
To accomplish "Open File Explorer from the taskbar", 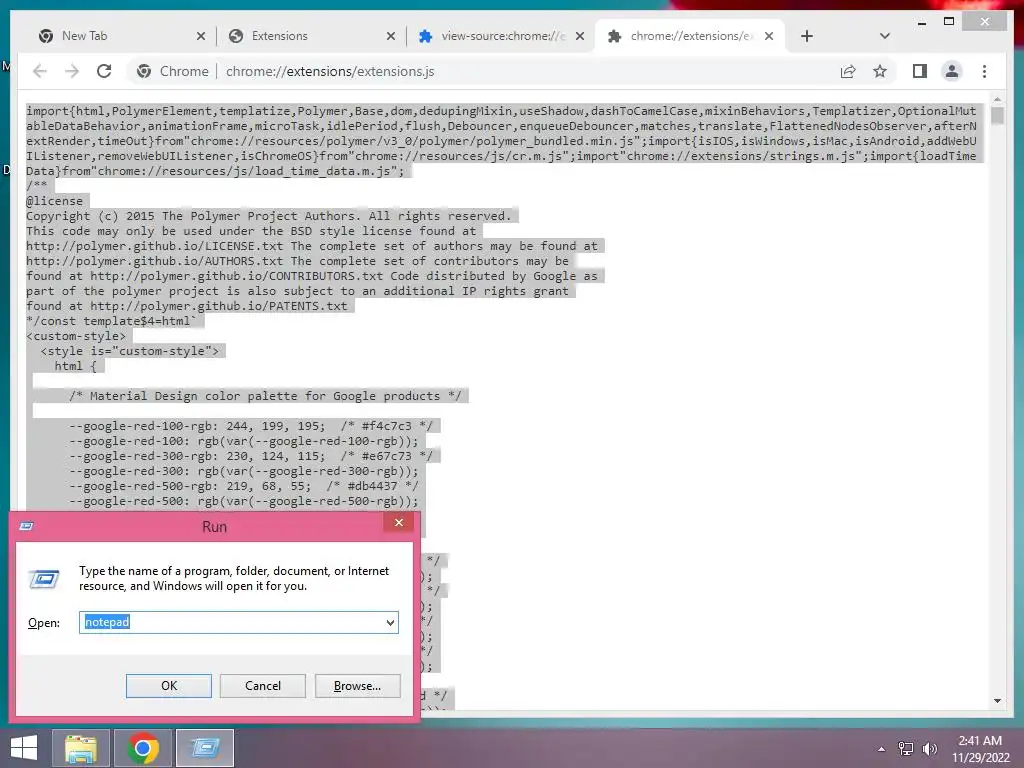I will click(x=80, y=748).
